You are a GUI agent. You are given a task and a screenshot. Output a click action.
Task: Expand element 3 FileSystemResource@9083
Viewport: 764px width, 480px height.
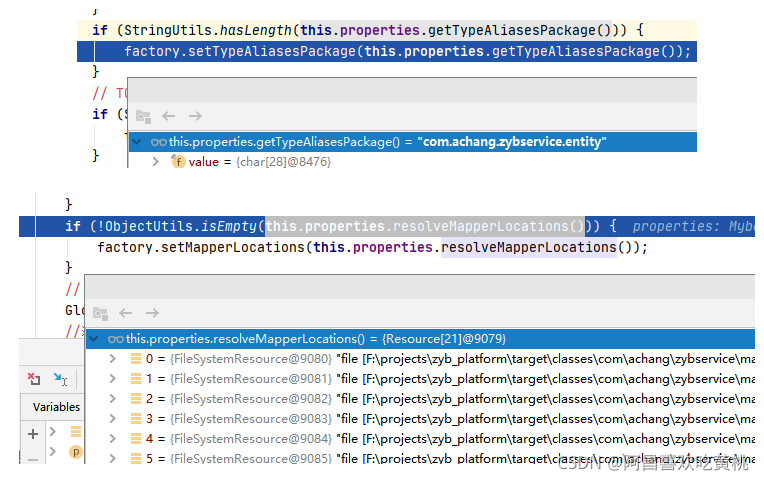click(113, 419)
